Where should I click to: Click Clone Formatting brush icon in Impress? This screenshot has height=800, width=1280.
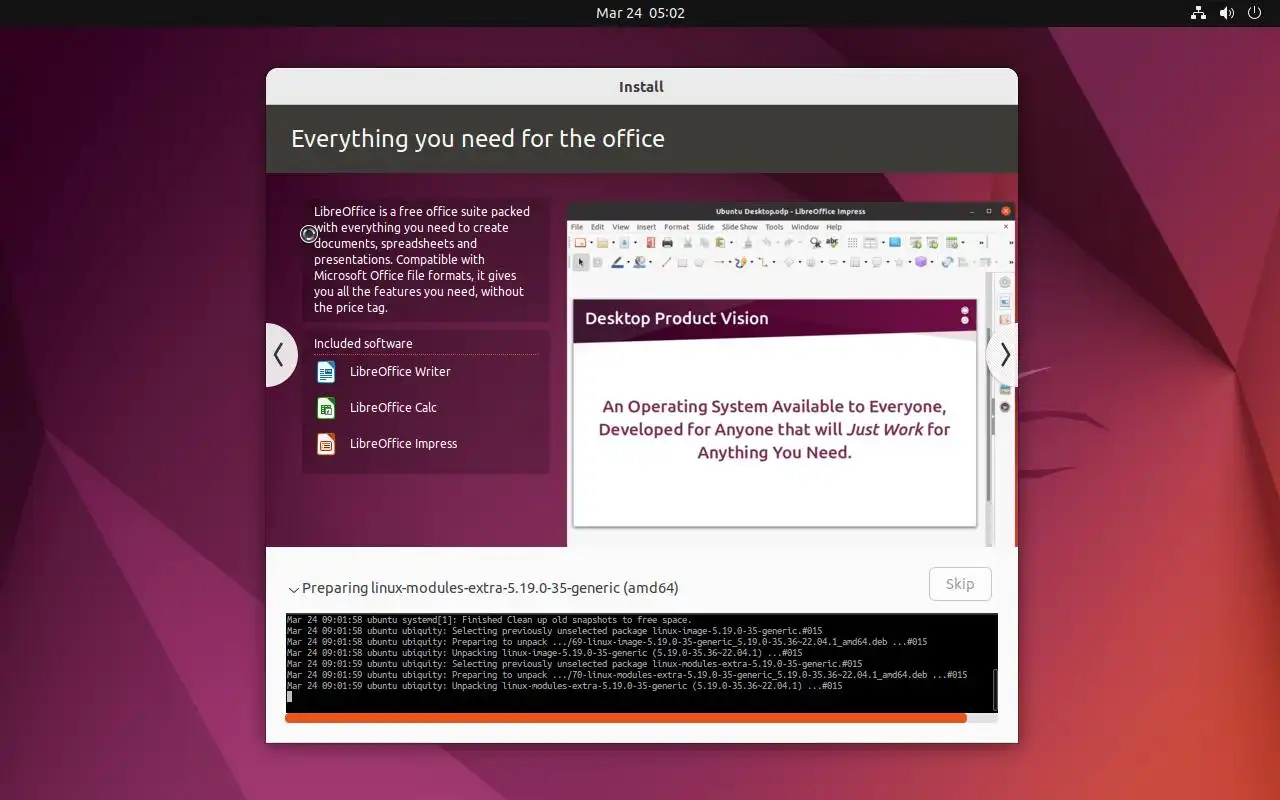(x=748, y=243)
